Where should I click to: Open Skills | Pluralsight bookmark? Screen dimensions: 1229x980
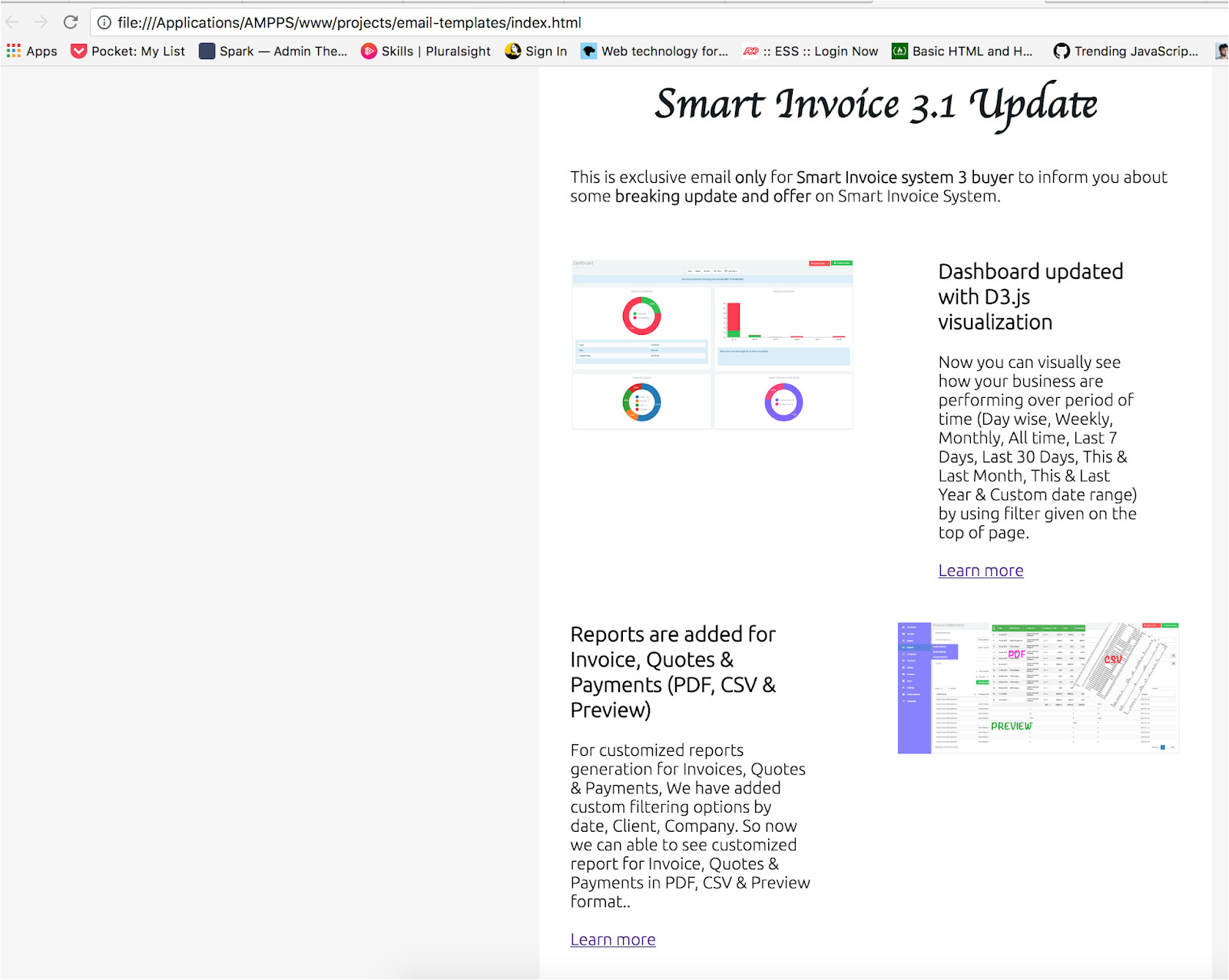tap(426, 51)
